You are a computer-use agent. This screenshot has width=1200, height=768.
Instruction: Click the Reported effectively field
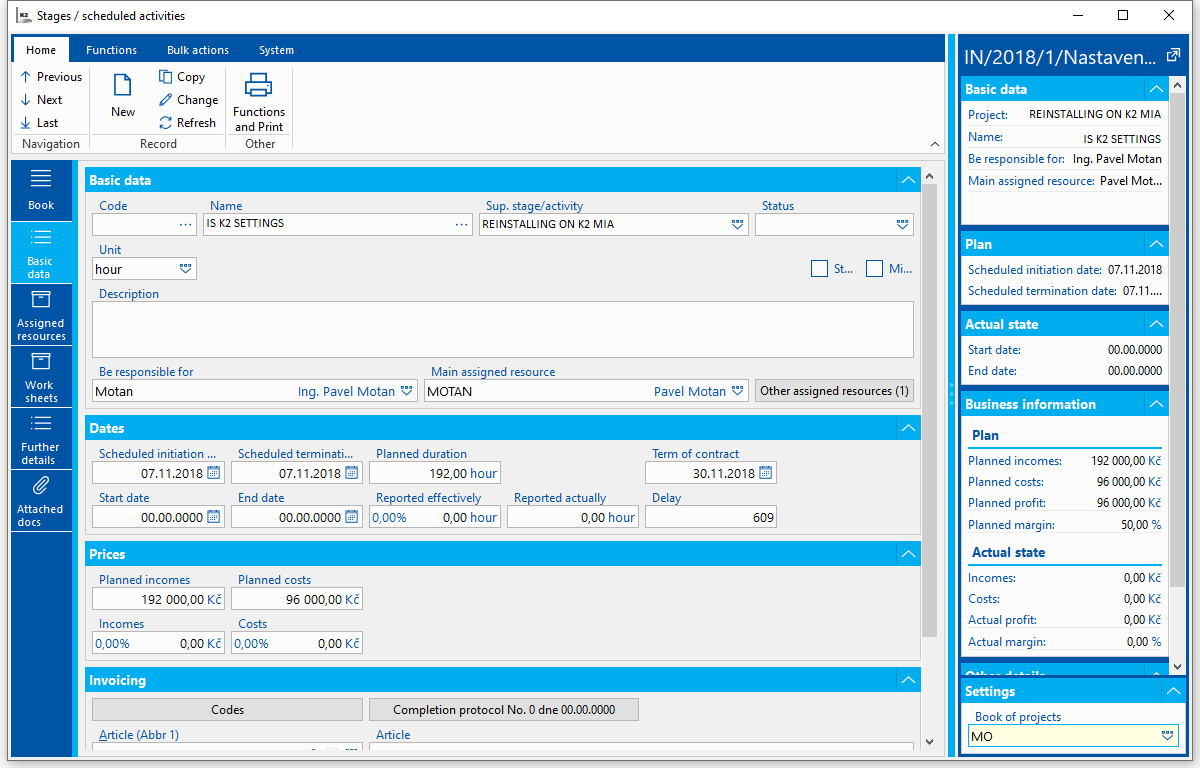pos(435,517)
